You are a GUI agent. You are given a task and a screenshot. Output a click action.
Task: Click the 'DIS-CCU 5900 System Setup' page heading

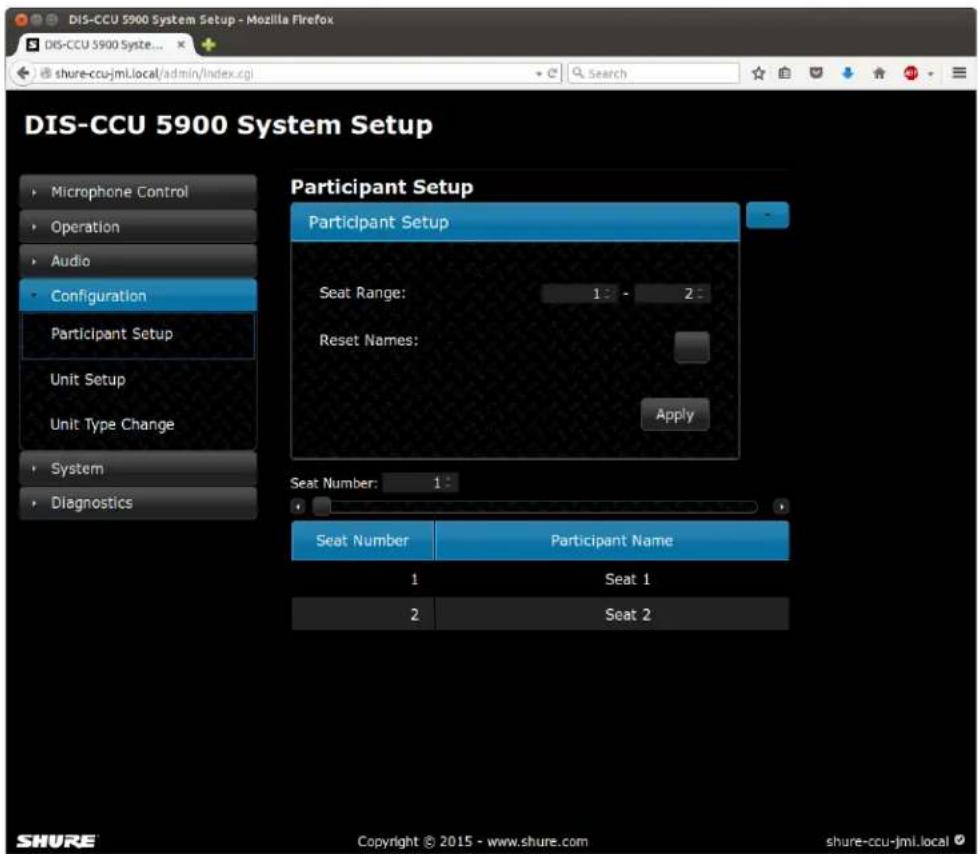coord(228,125)
